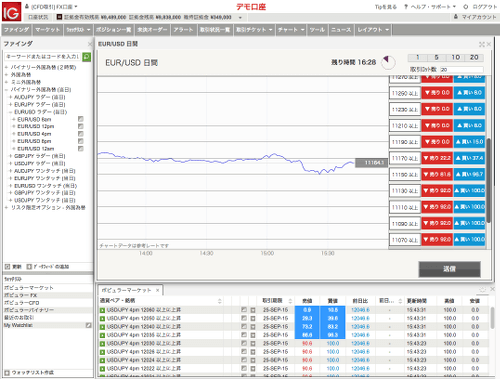Click the edit icon beside My Watchlist
Image resolution: width=500 pixels, height=379 pixels.
pos(88,325)
